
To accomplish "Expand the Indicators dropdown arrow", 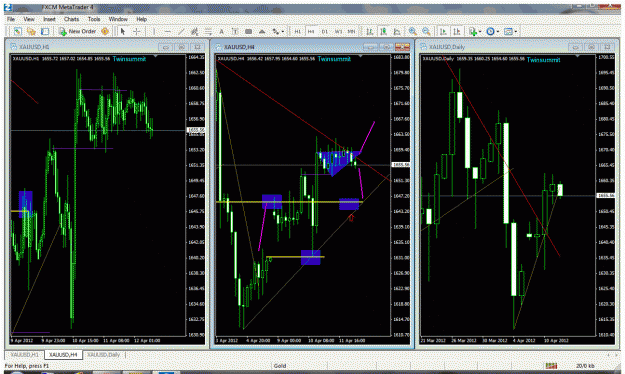I will pos(480,31).
